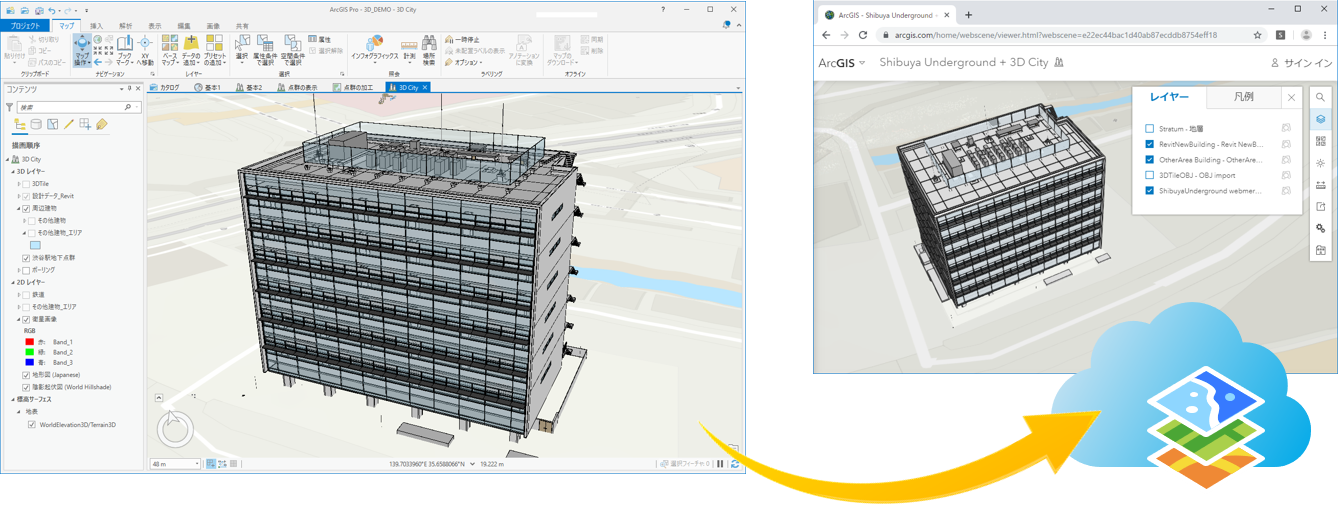Screen dimensions: 1338x517
Task: Expand the 3DTile layer in contents
Action: [x=18, y=184]
